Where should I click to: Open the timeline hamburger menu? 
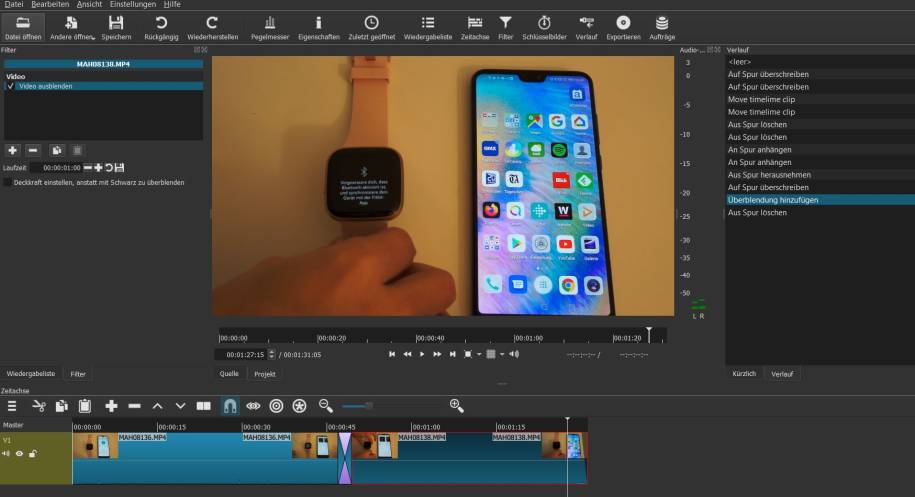tap(12, 406)
